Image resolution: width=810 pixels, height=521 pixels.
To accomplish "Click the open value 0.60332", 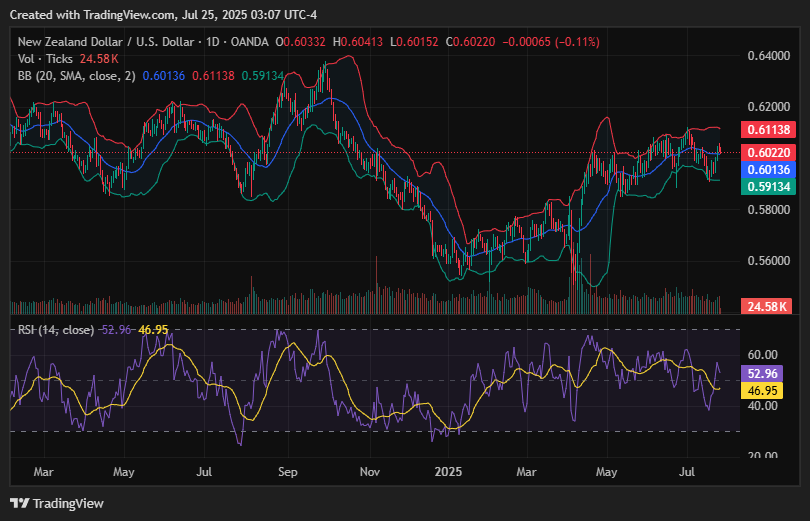I will click(x=304, y=42).
